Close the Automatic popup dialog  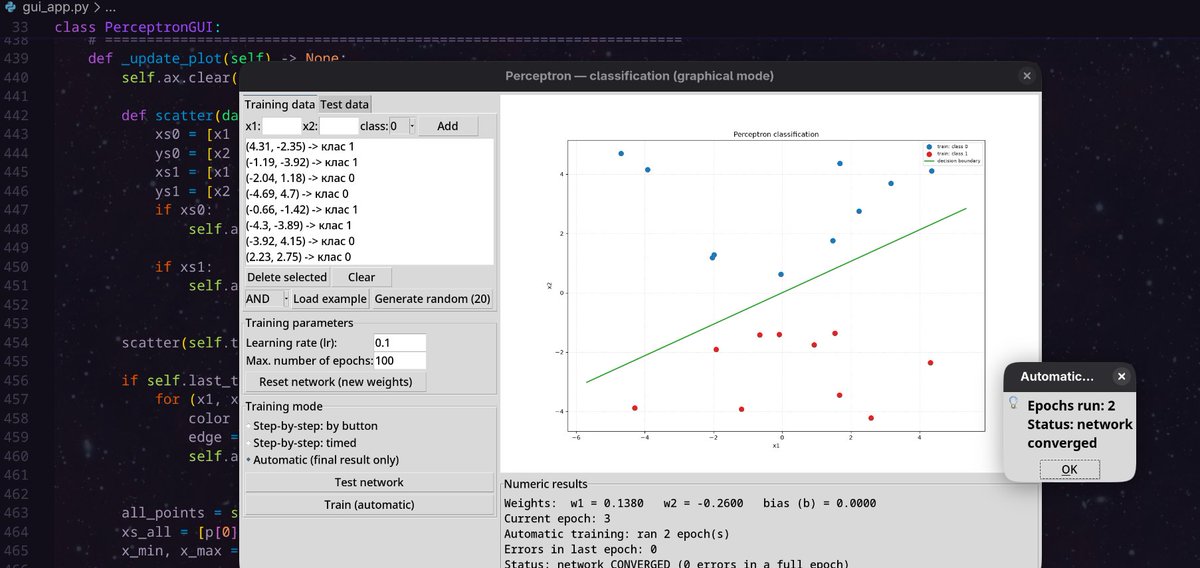(x=1121, y=377)
